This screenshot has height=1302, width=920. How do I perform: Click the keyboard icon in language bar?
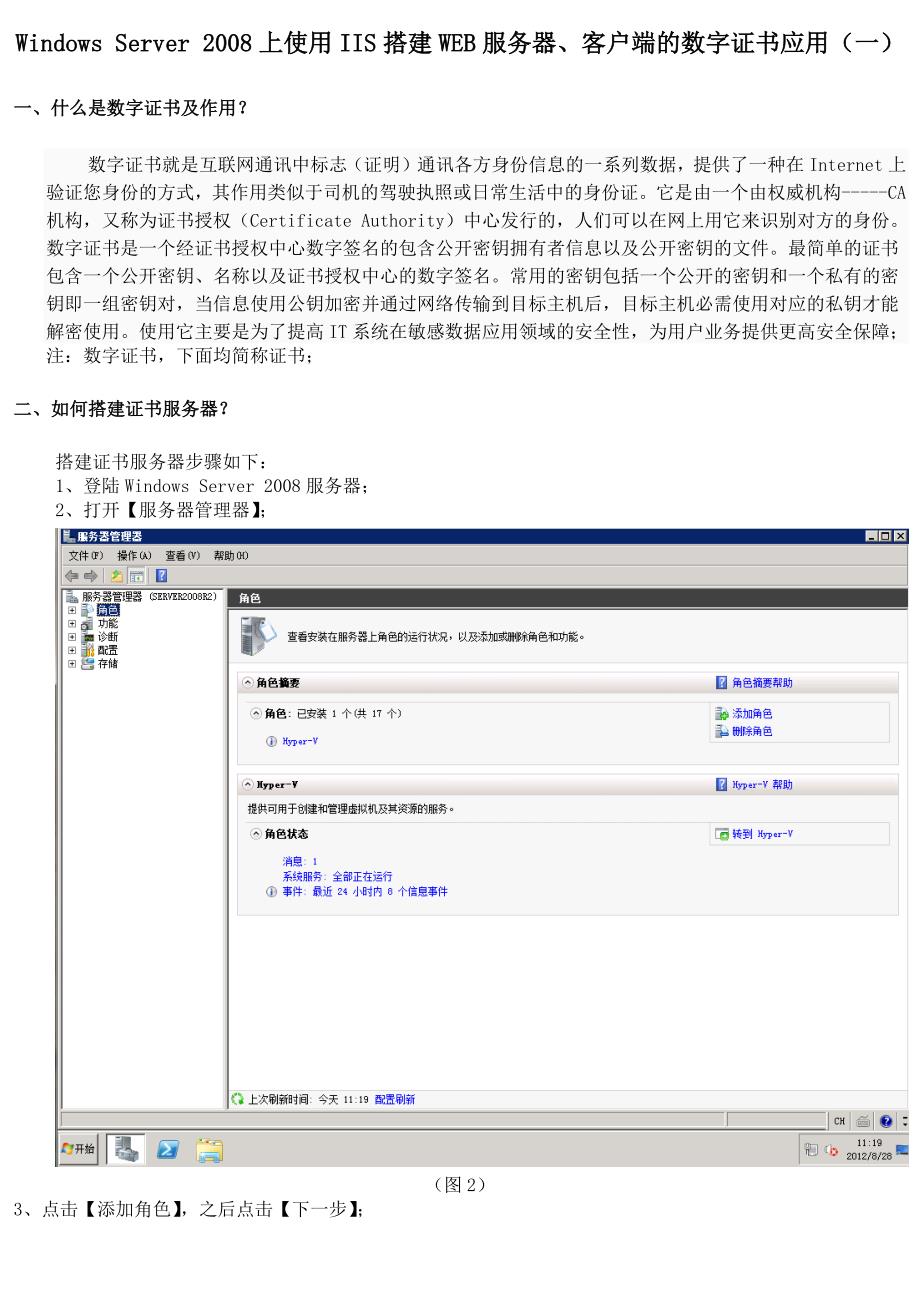(x=863, y=1121)
